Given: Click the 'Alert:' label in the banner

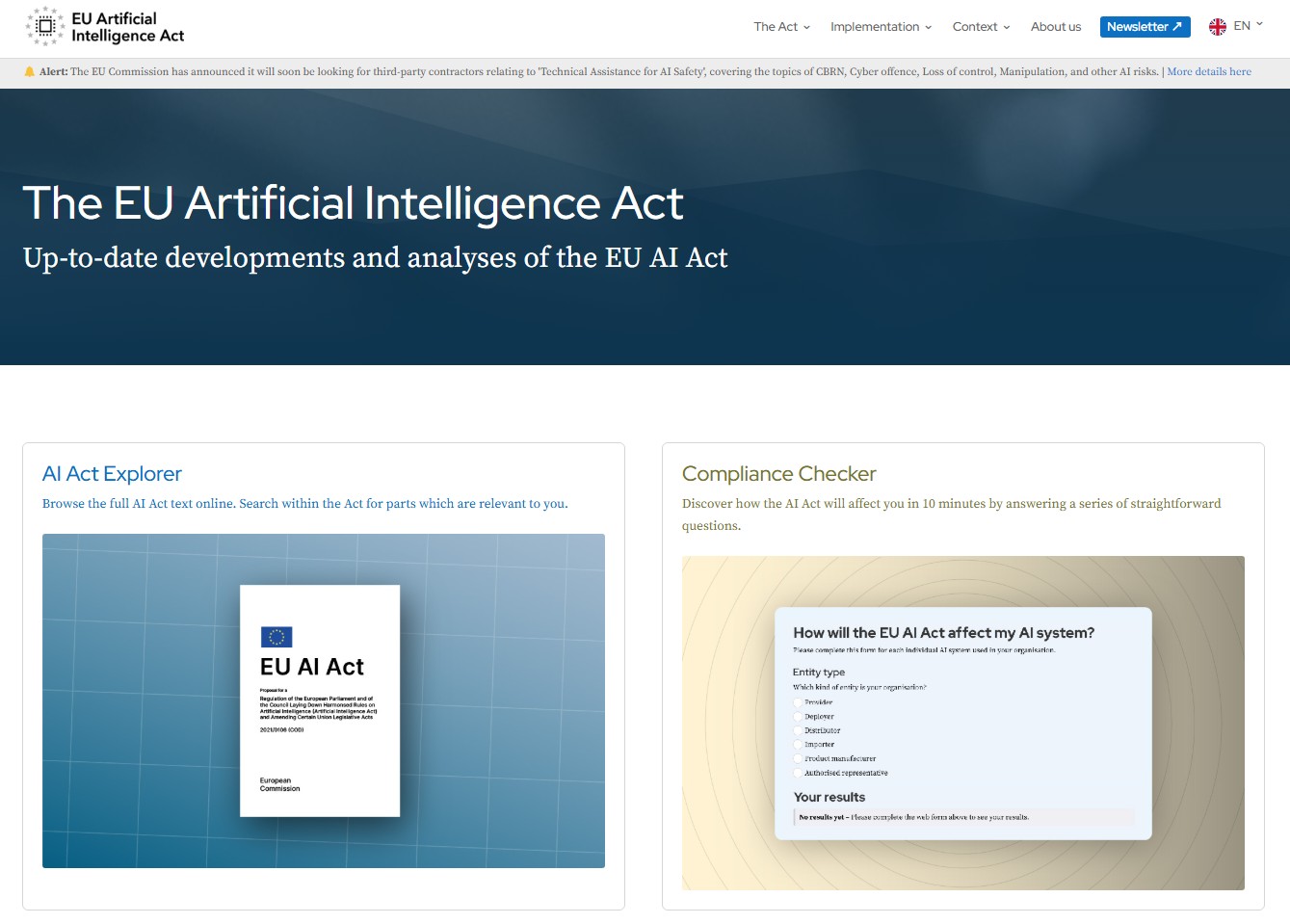Looking at the screenshot, I should tap(53, 72).
